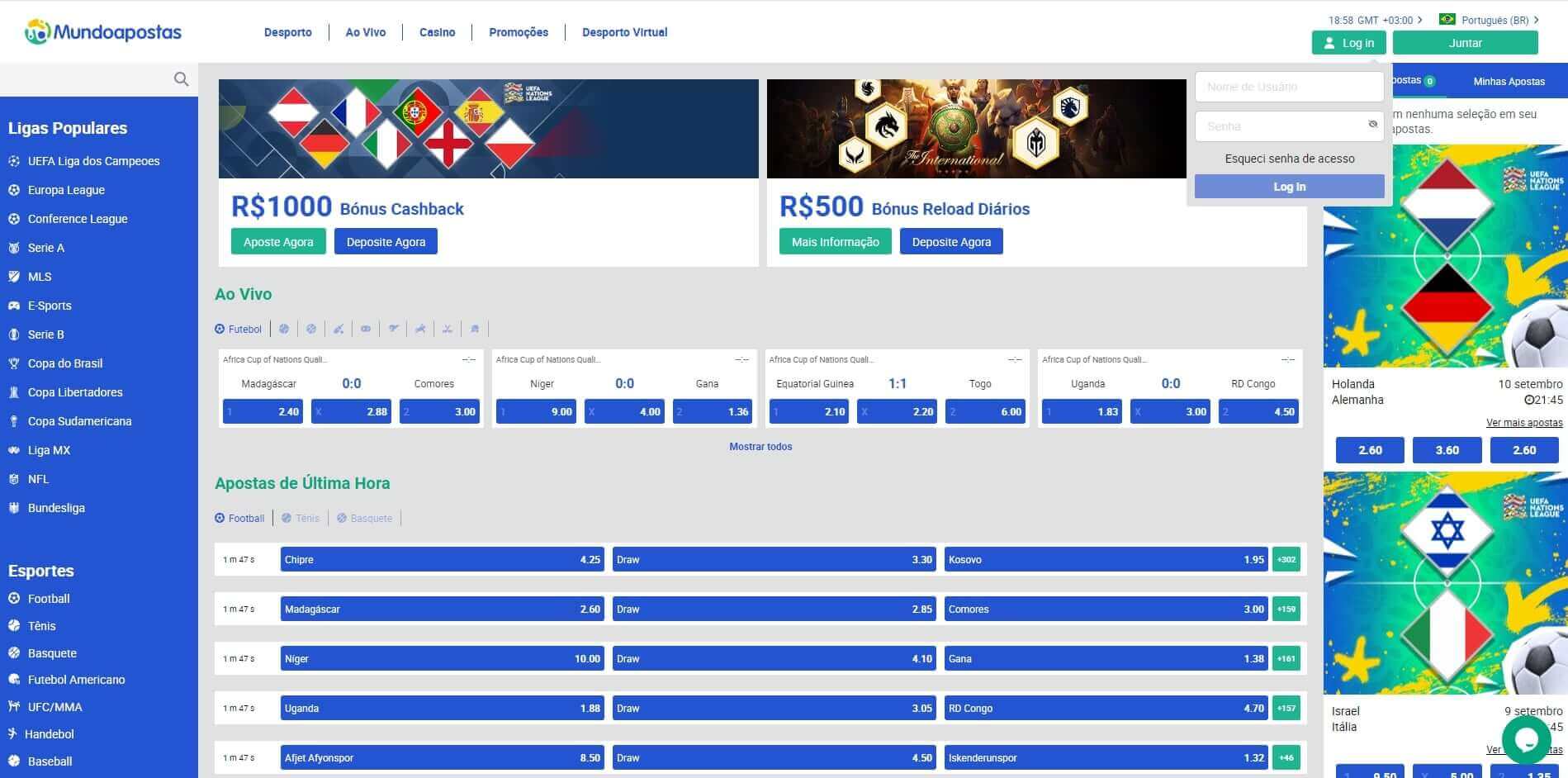Expand the +302 extra markets for Chipre vs Kosovo
The width and height of the screenshot is (1568, 778).
point(1286,559)
